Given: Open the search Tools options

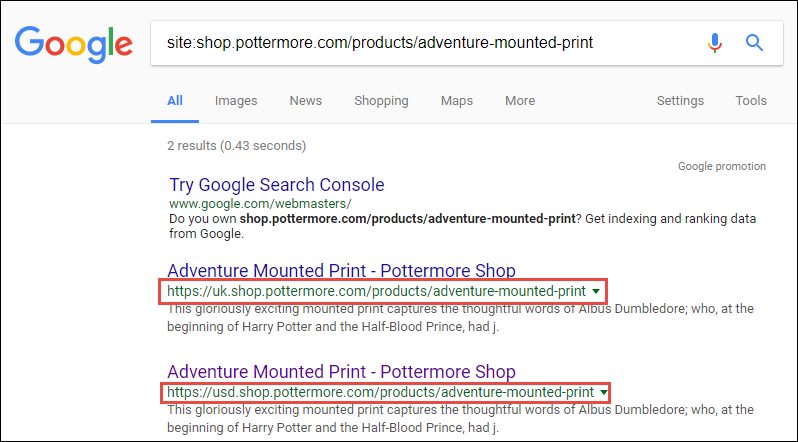Looking at the screenshot, I should coord(751,101).
